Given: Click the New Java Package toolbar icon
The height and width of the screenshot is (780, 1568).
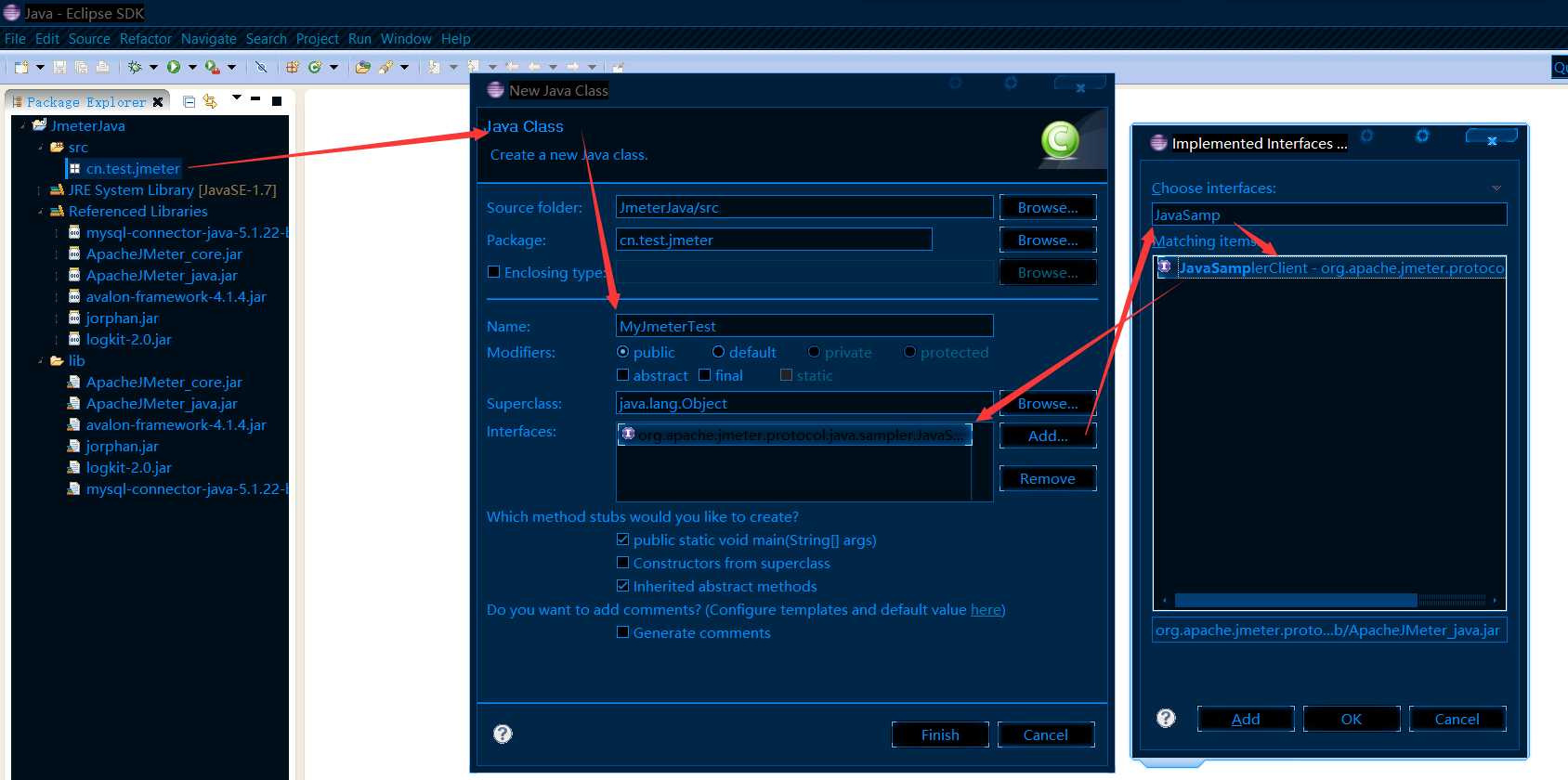Looking at the screenshot, I should pos(292,67).
